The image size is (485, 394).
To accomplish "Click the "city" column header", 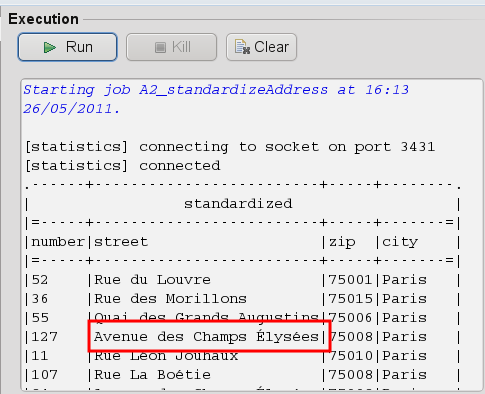I will tap(400, 242).
